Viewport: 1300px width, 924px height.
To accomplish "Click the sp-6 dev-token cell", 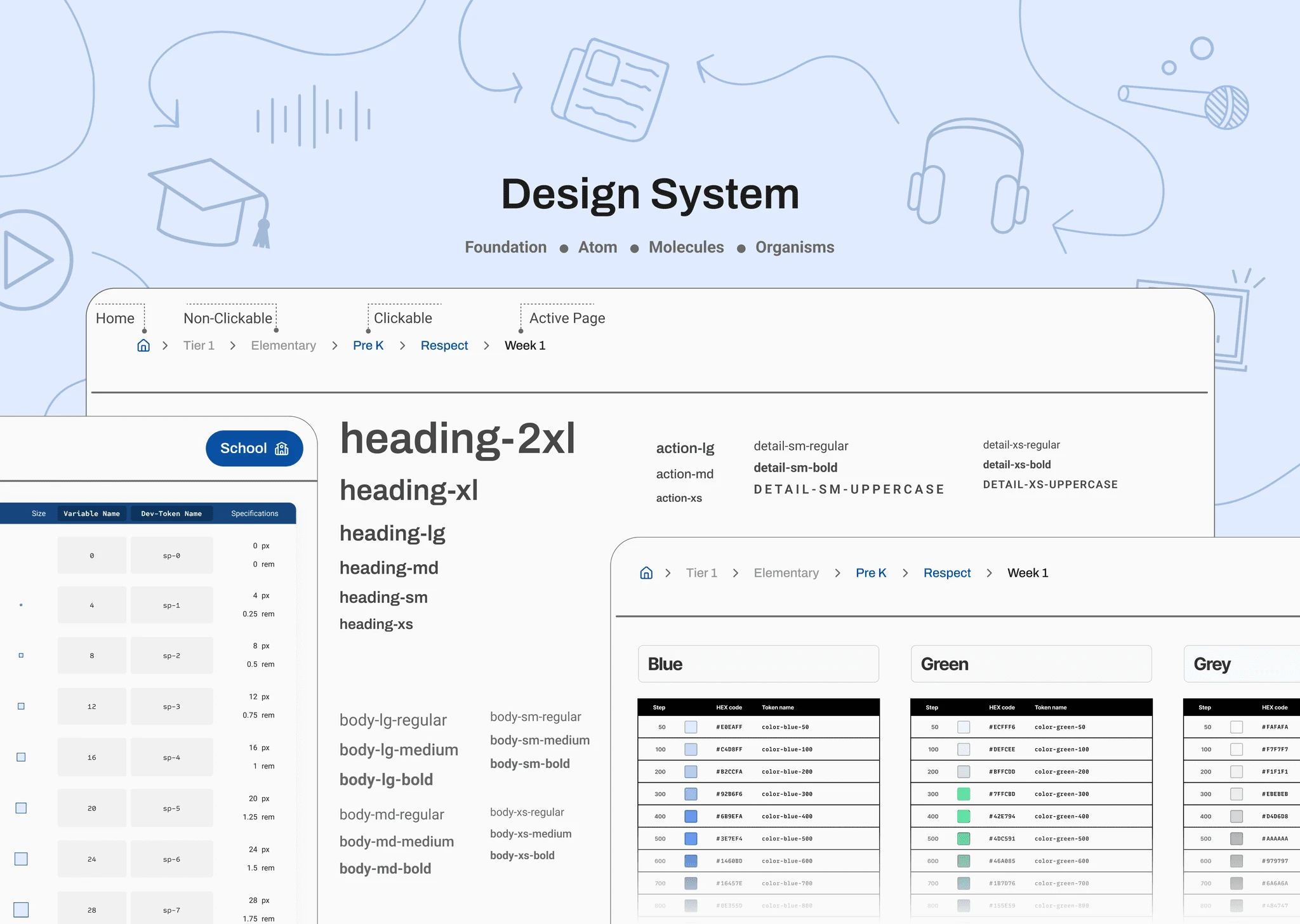I will pos(171,859).
